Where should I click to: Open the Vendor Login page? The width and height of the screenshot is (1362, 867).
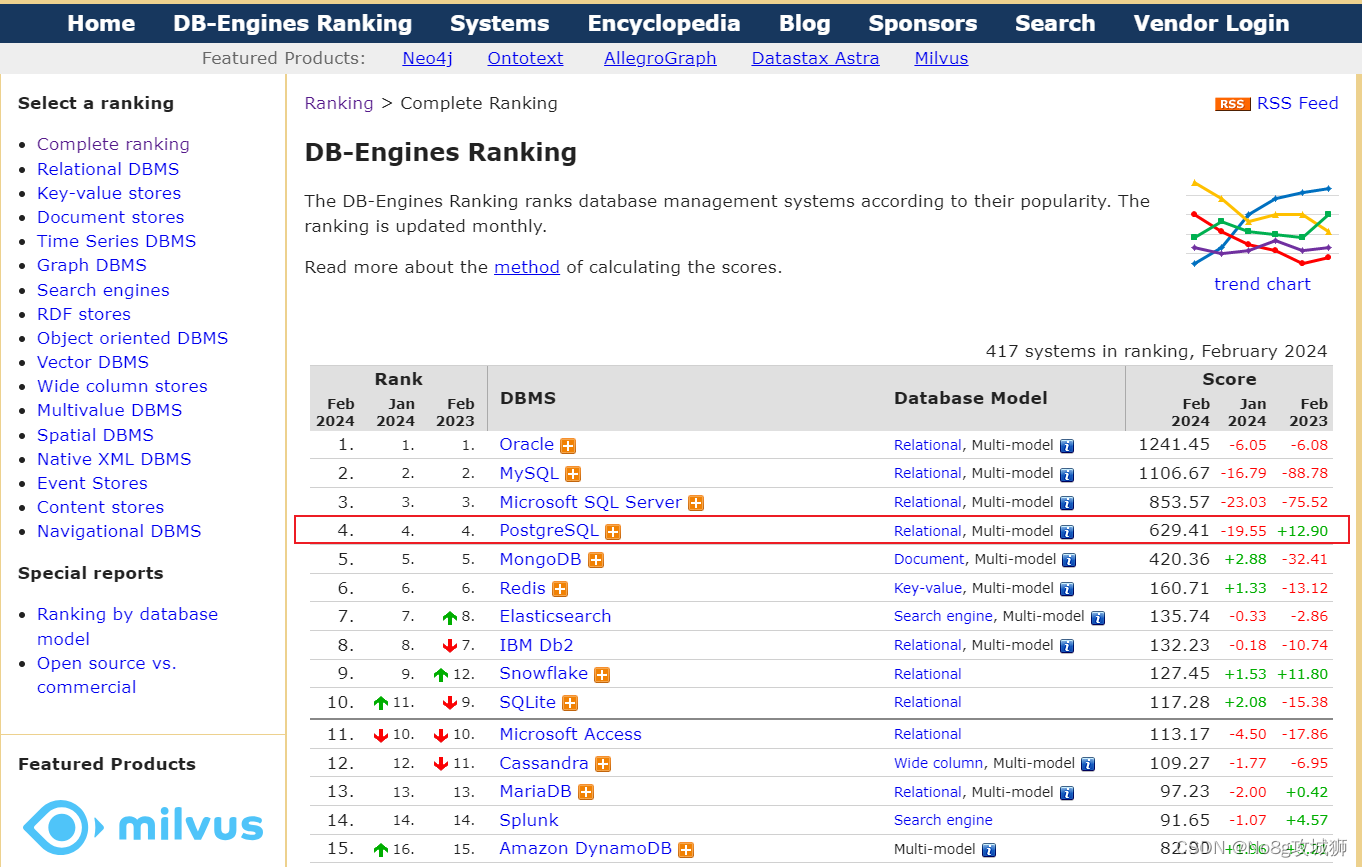click(x=1212, y=23)
